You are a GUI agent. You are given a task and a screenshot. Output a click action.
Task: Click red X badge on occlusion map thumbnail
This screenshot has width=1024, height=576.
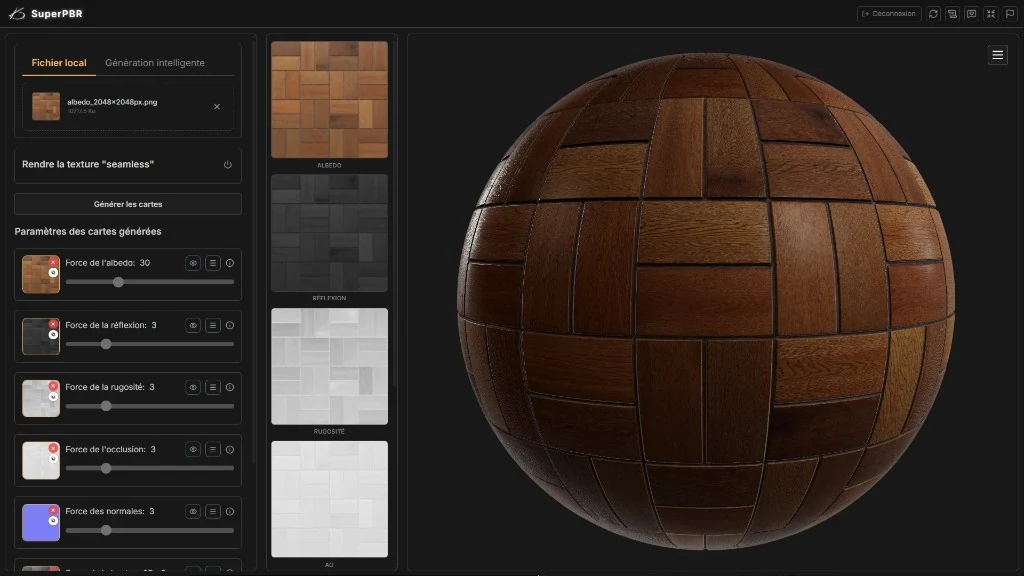tap(54, 449)
